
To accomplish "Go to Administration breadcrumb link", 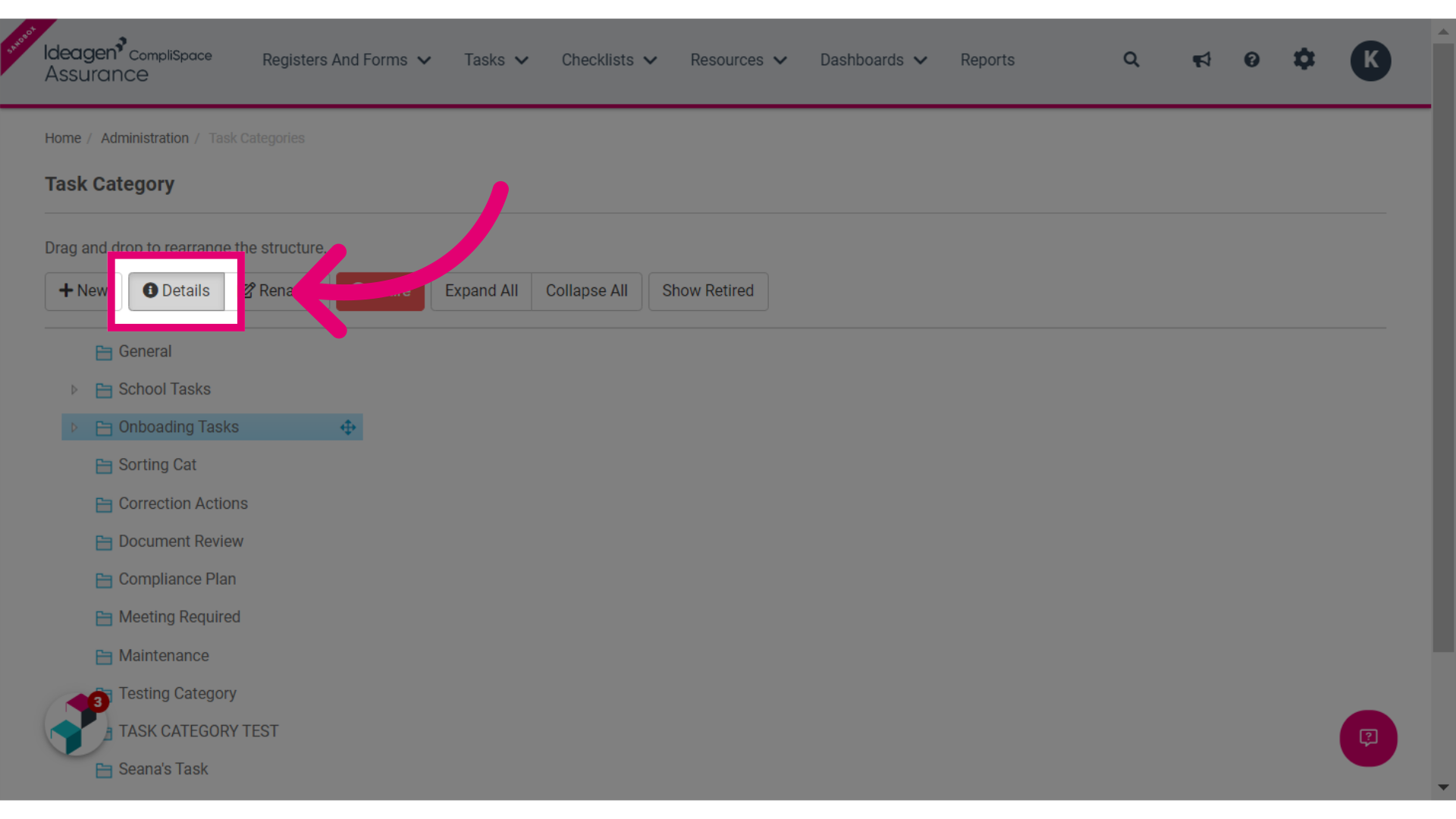I will (145, 138).
